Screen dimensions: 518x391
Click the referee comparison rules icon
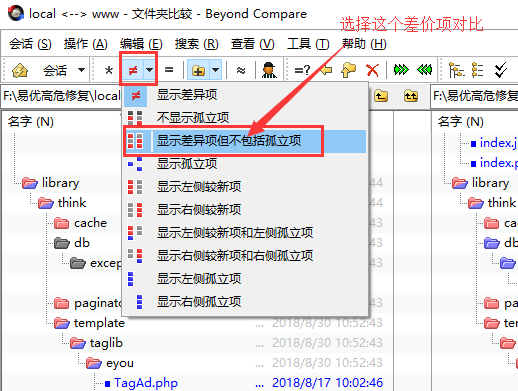coord(269,70)
